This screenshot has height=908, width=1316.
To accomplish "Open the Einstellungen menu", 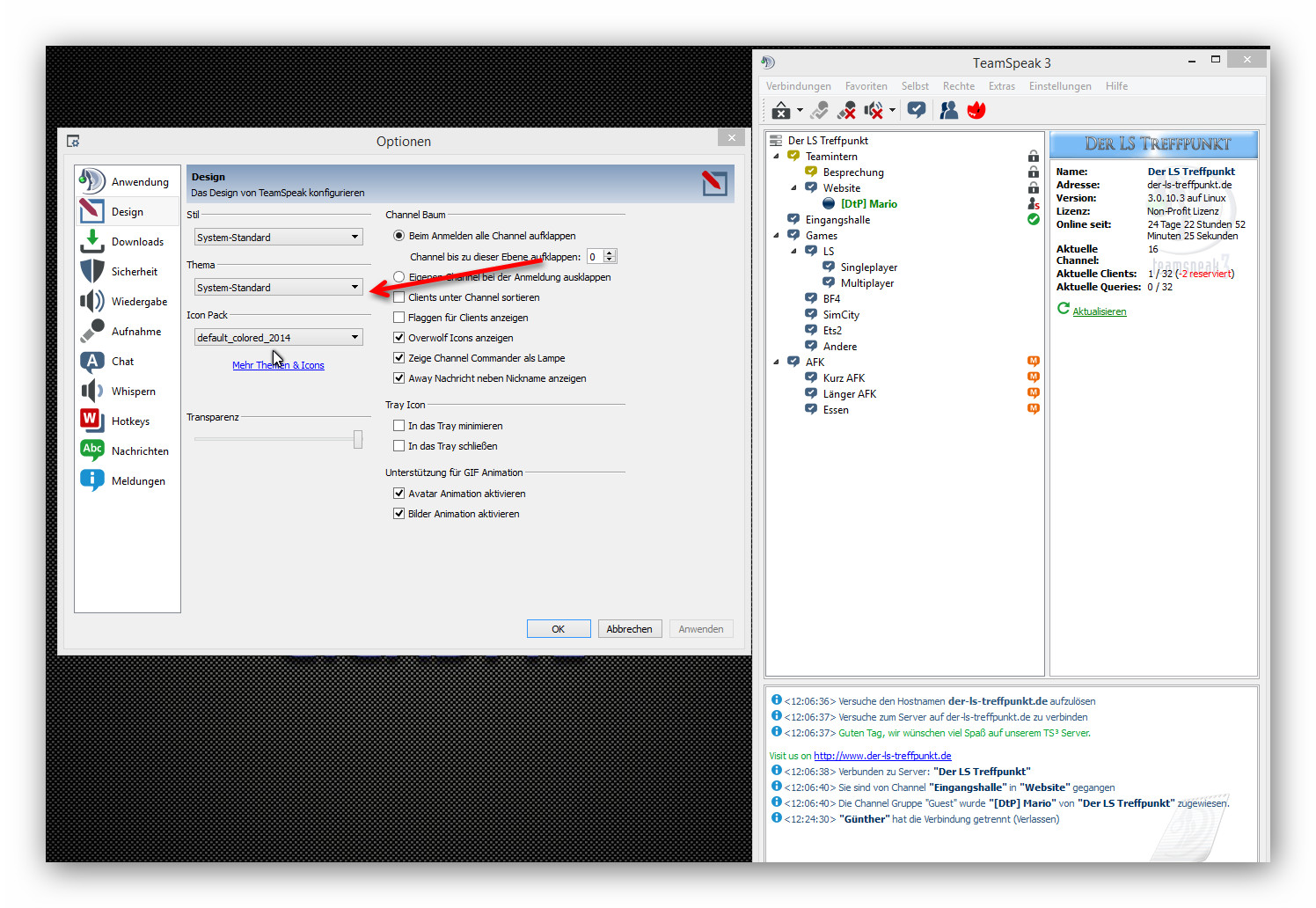I will coord(1059,86).
